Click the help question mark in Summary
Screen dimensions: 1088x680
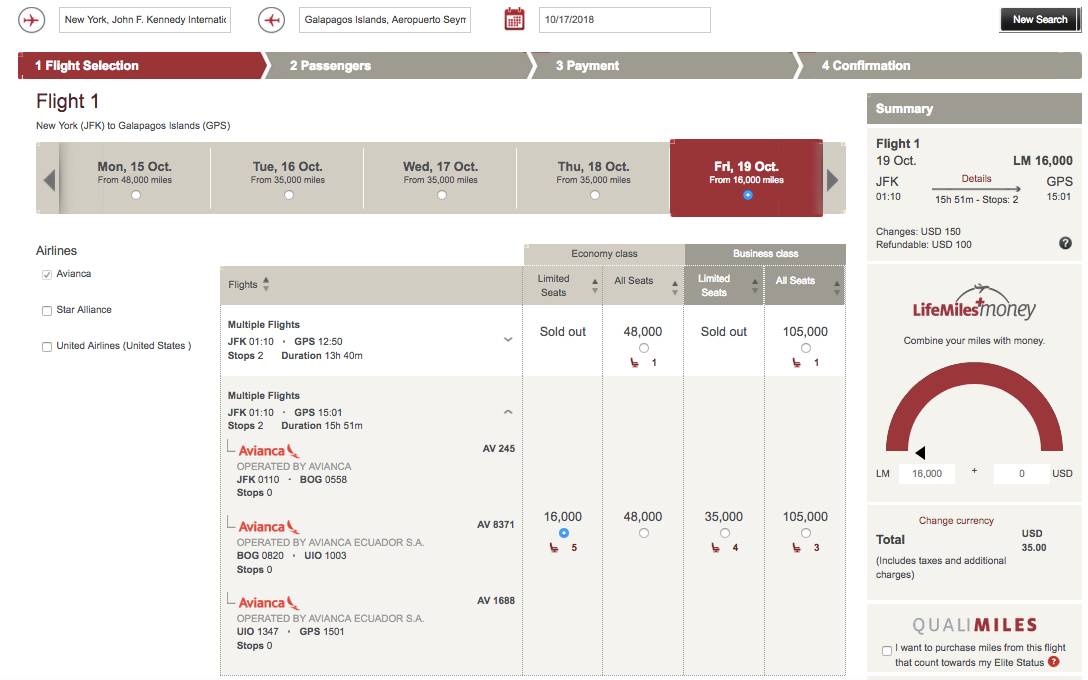pos(1065,243)
